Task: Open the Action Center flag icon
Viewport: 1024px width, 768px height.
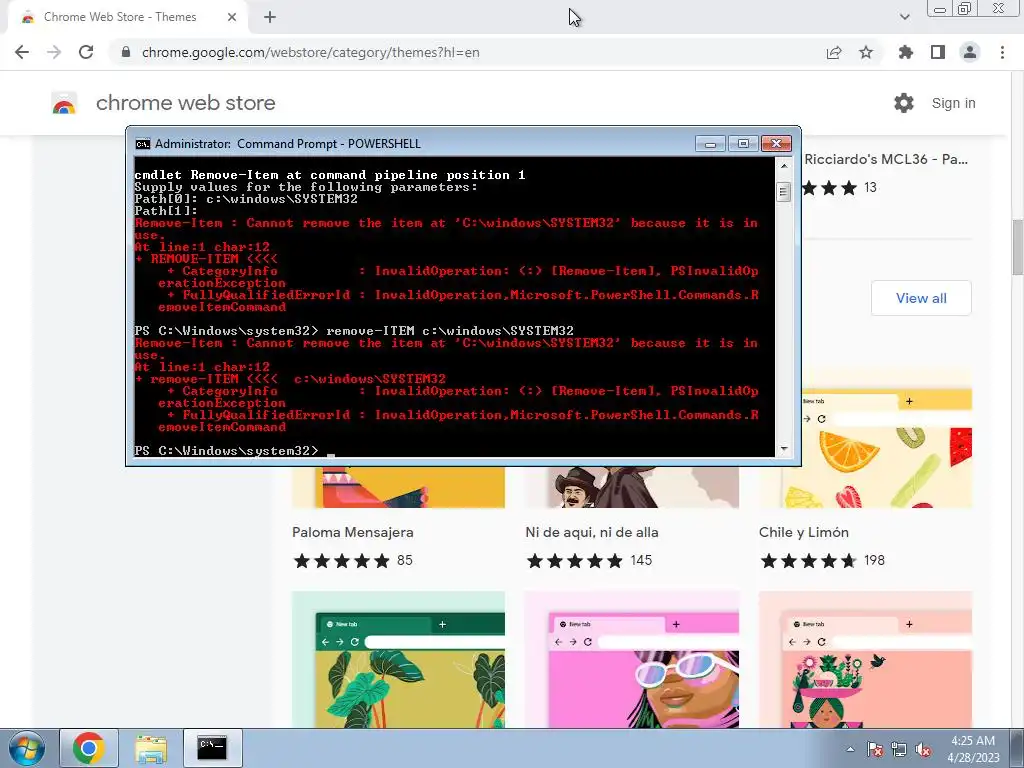Action: click(875, 749)
